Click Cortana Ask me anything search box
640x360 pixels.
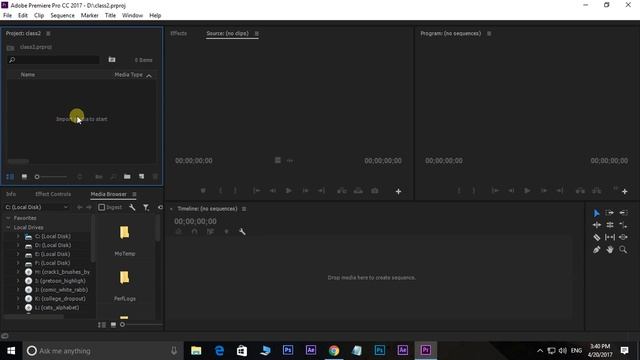102,351
